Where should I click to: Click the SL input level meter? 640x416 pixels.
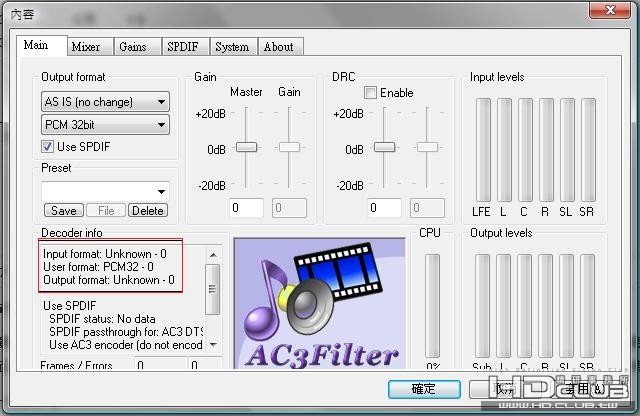pos(567,150)
